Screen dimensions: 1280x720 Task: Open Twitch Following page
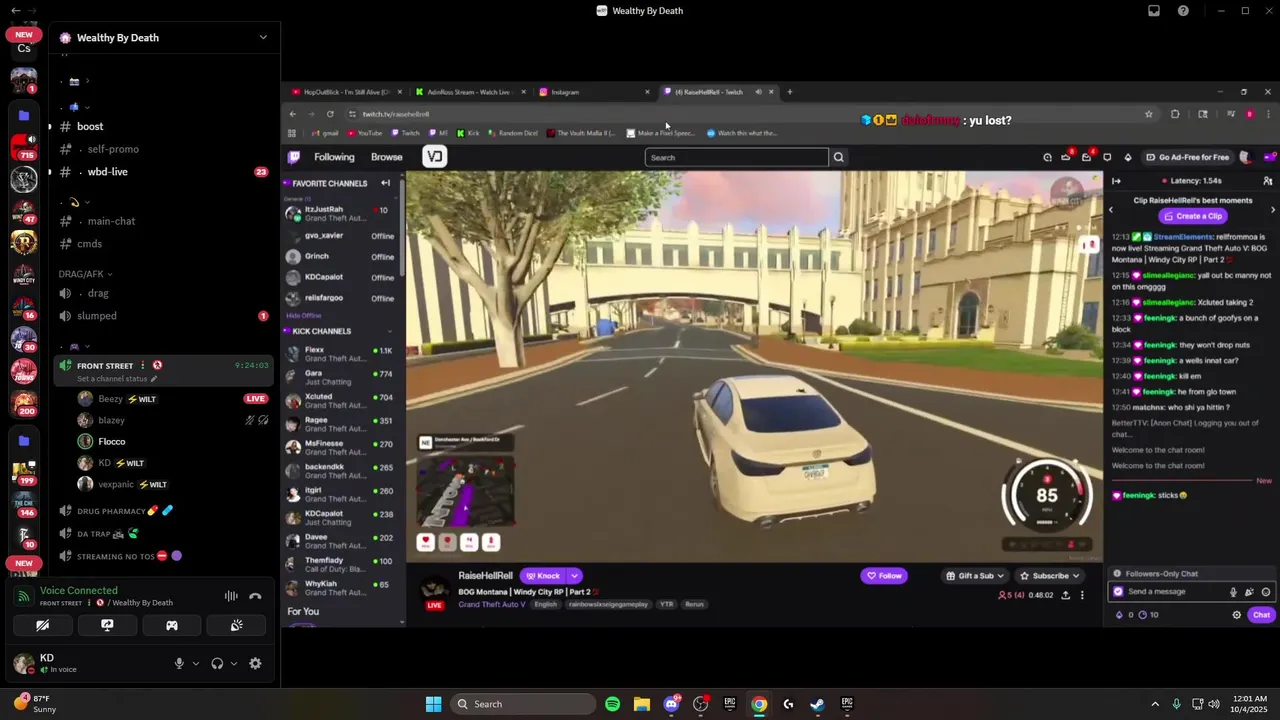click(x=334, y=157)
